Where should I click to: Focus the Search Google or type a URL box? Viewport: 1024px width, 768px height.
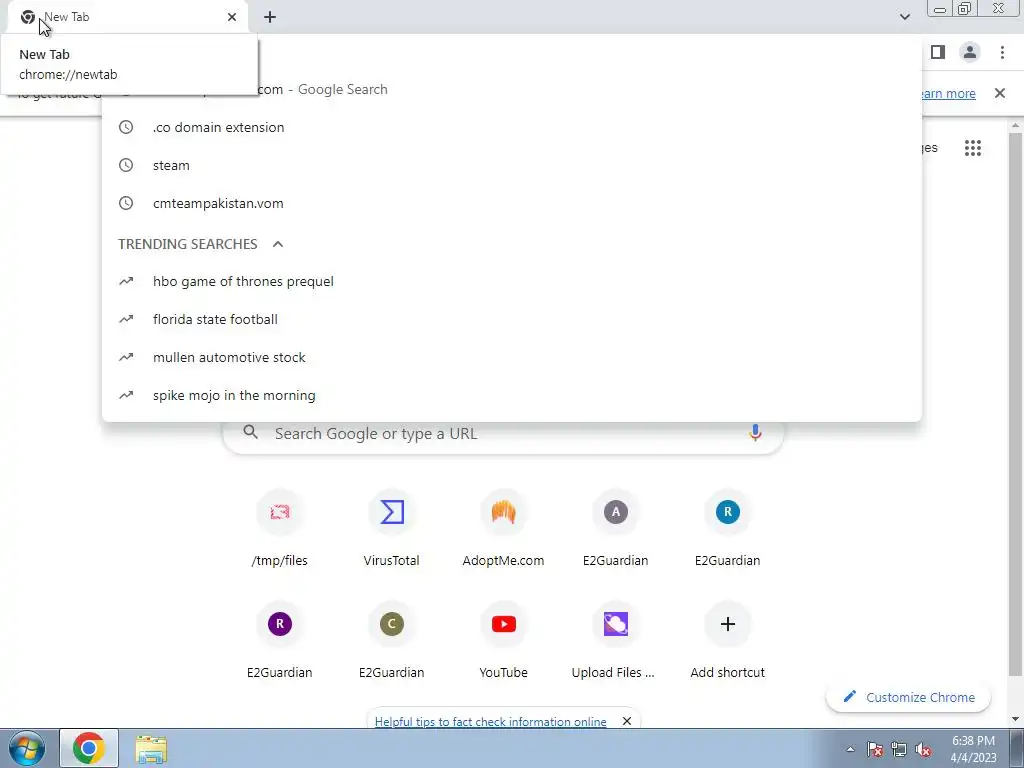[x=503, y=434]
